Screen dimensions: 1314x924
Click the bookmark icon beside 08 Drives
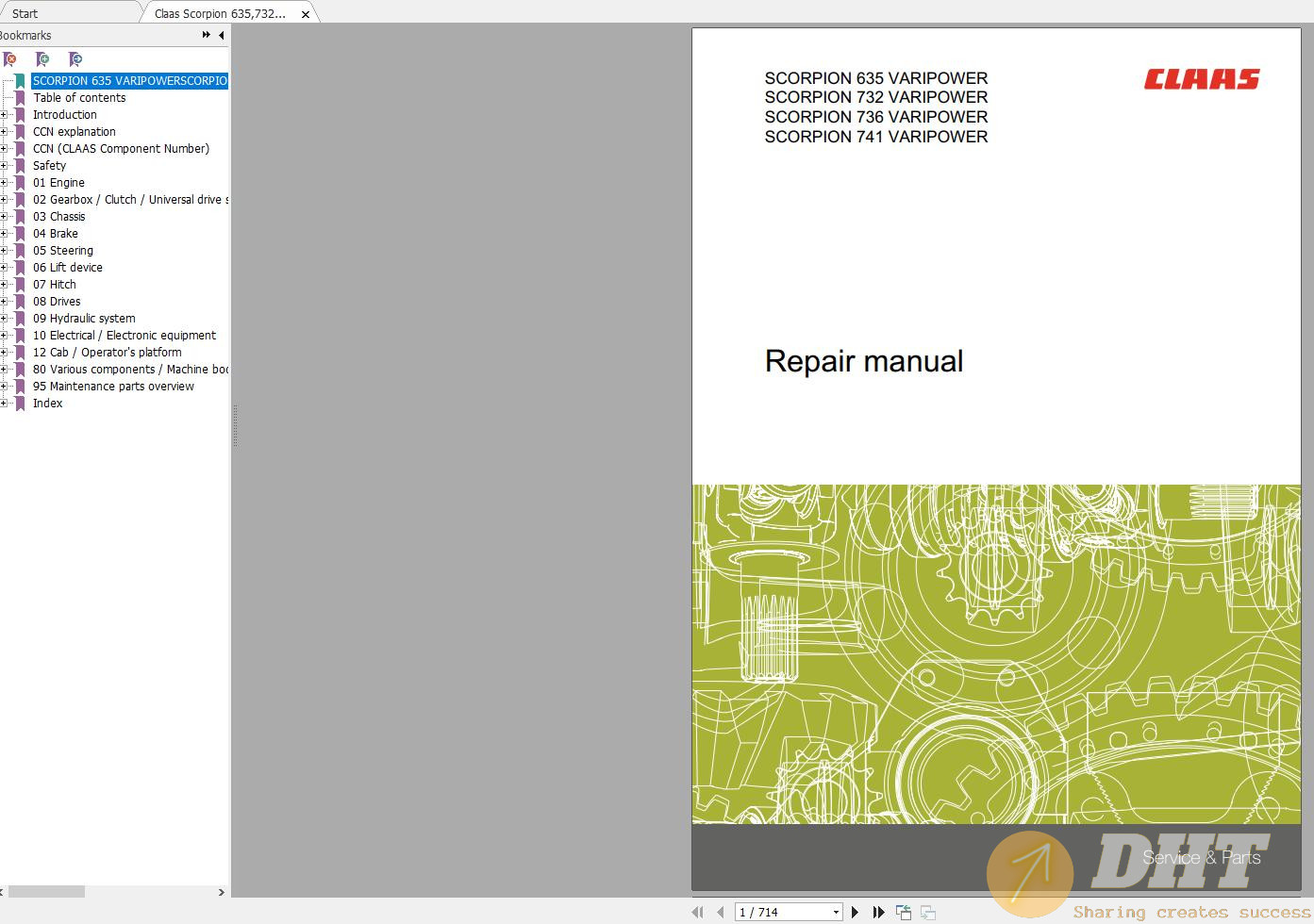(20, 302)
